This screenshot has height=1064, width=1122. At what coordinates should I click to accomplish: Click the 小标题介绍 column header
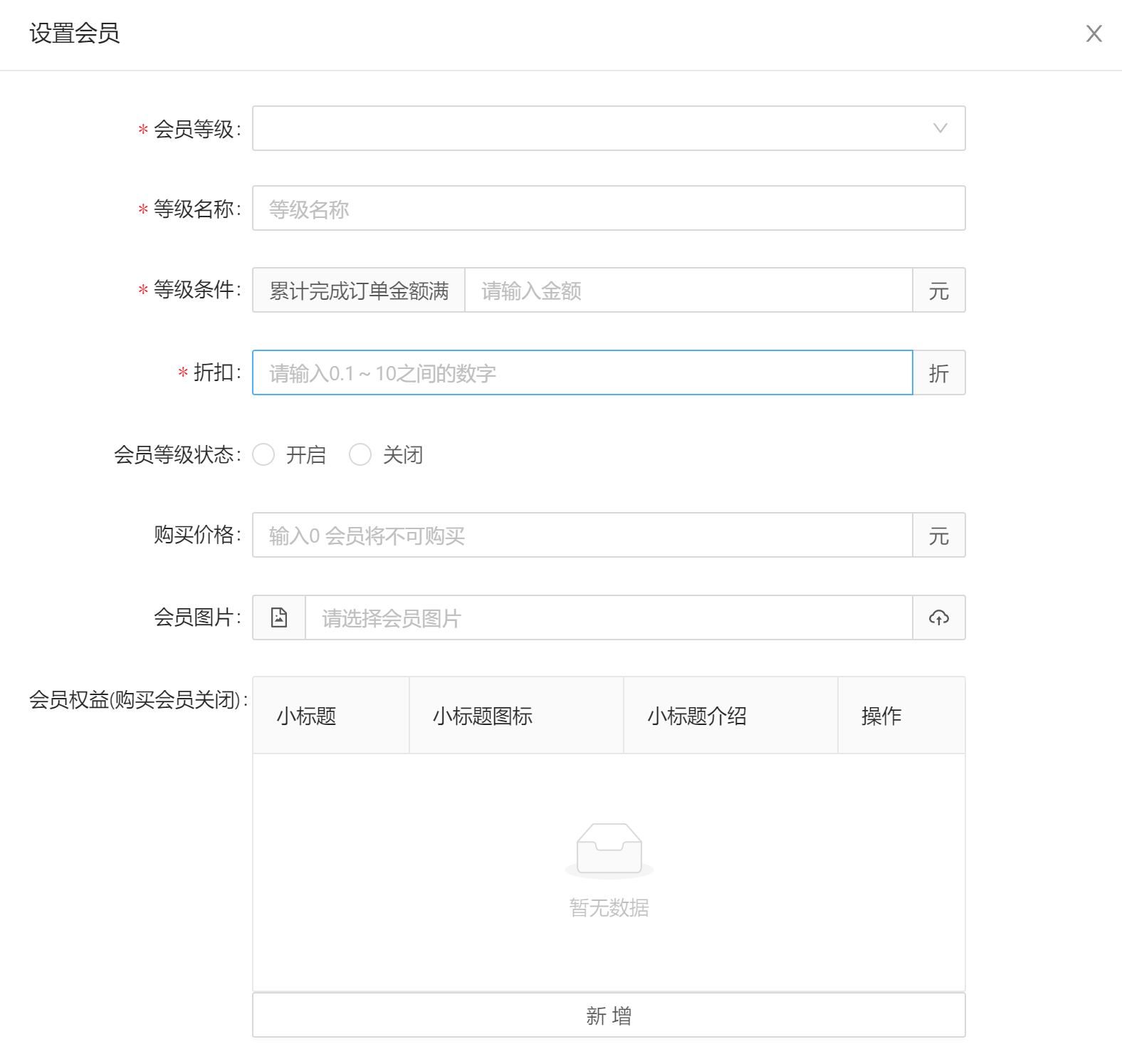[x=697, y=716]
